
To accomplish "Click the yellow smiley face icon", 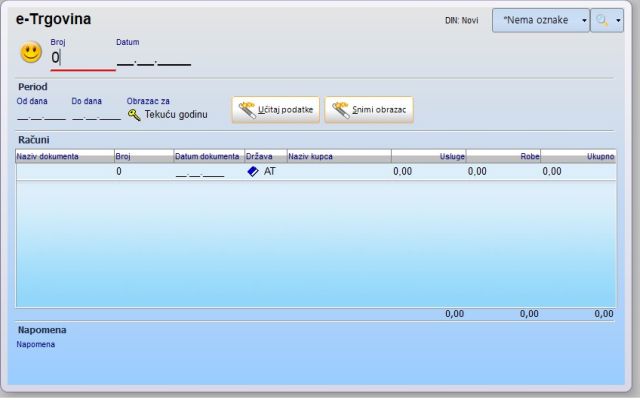I will pos(31,53).
